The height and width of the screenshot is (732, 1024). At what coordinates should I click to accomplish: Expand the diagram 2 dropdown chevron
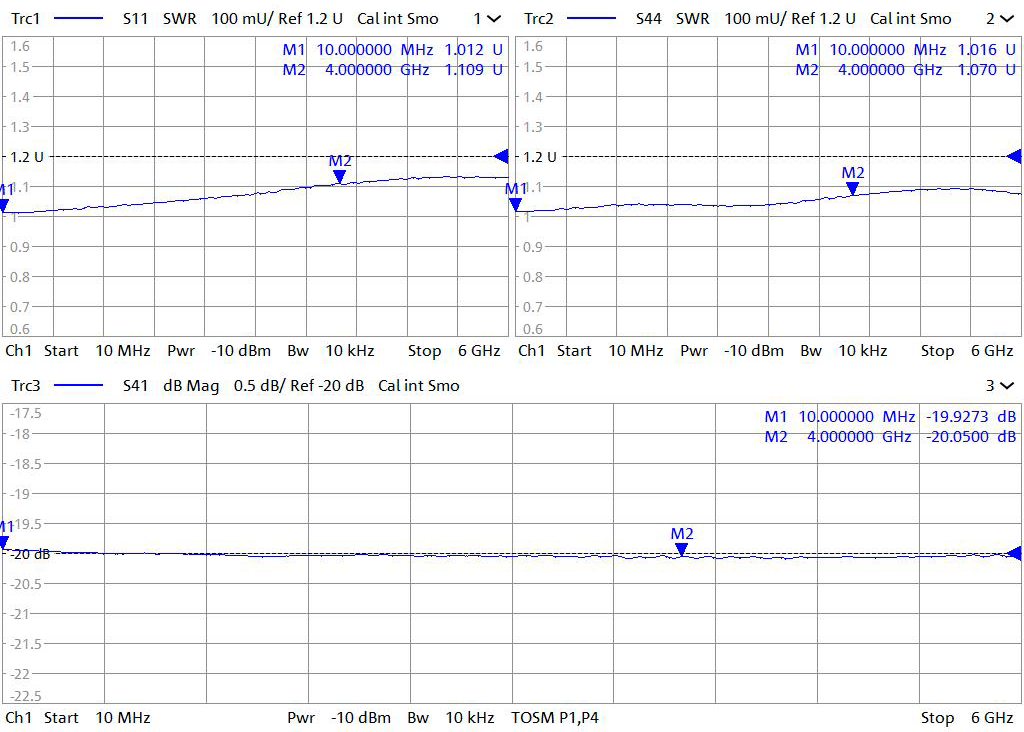click(x=1006, y=19)
